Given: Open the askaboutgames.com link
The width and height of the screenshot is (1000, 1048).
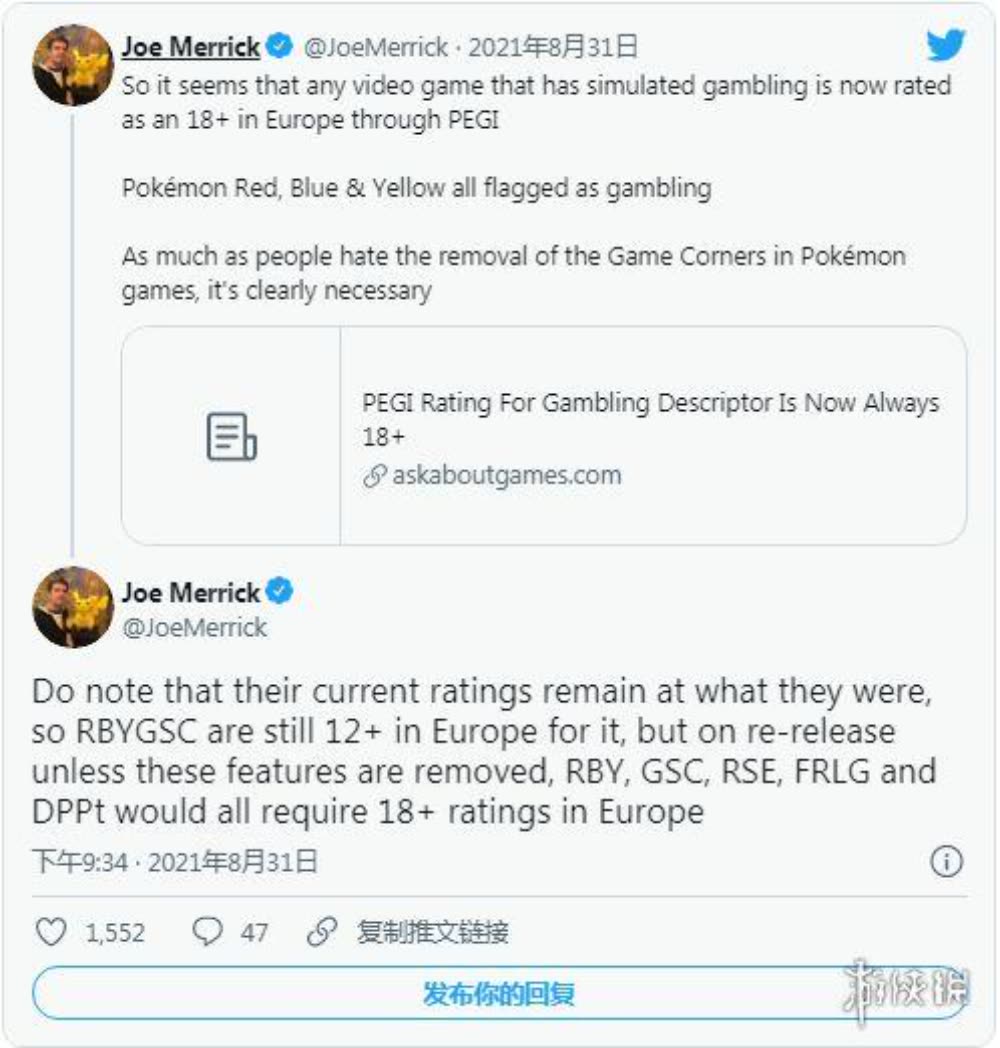Looking at the screenshot, I should [505, 474].
